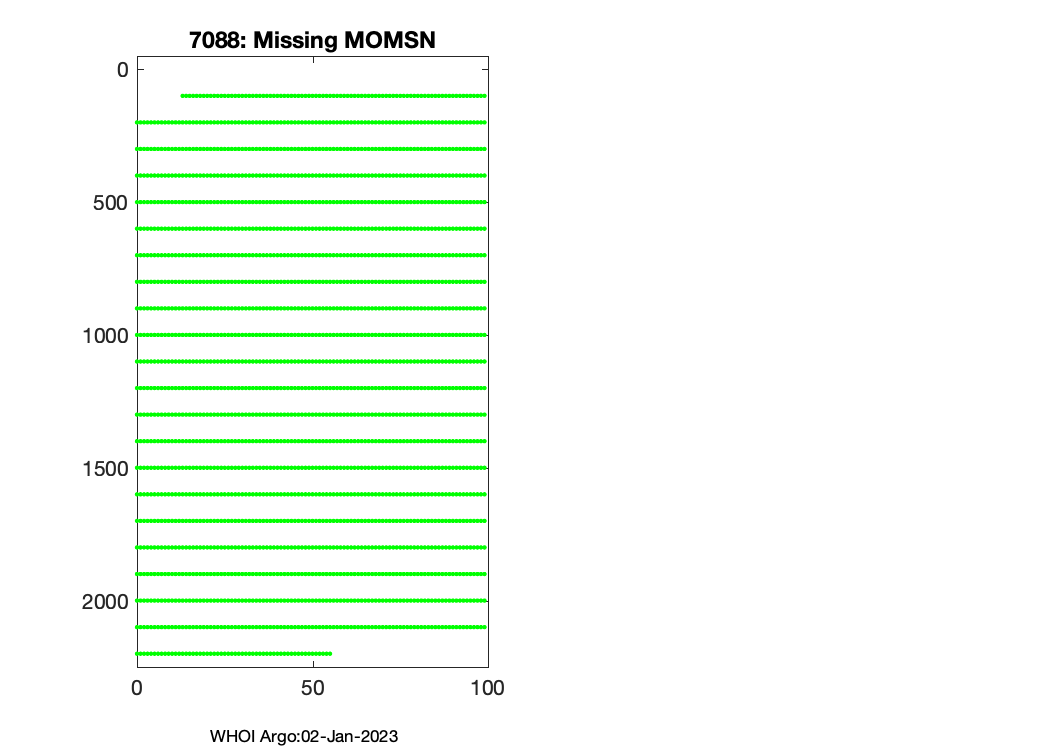Click the y-axis tick label '0'

coord(122,69)
